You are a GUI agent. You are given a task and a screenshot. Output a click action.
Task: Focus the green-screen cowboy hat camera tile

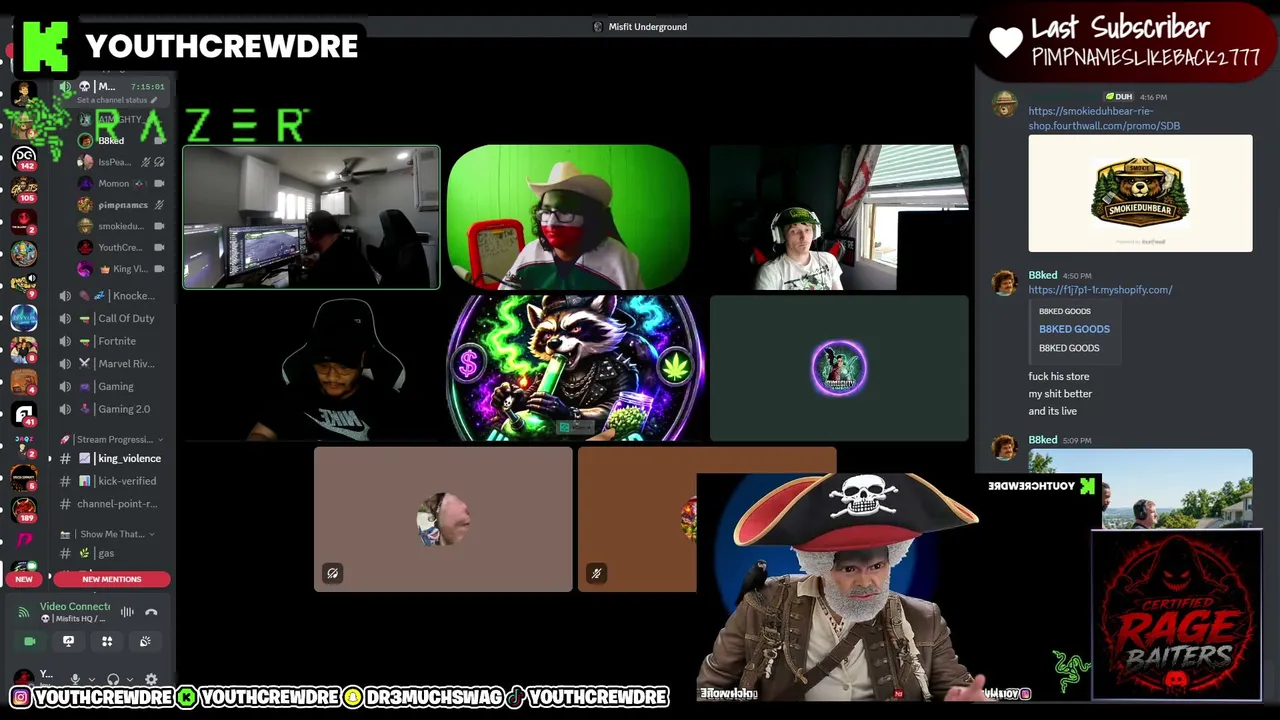coord(568,218)
